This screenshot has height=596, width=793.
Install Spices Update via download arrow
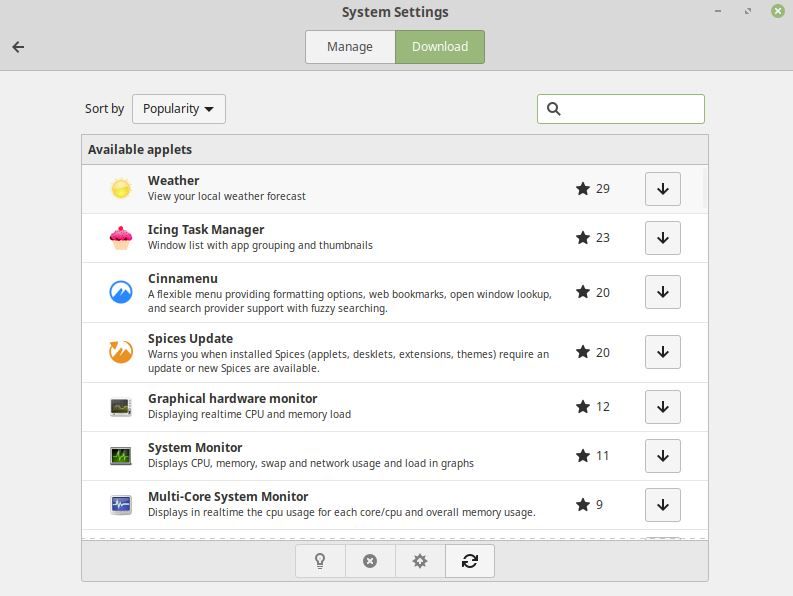tap(663, 352)
